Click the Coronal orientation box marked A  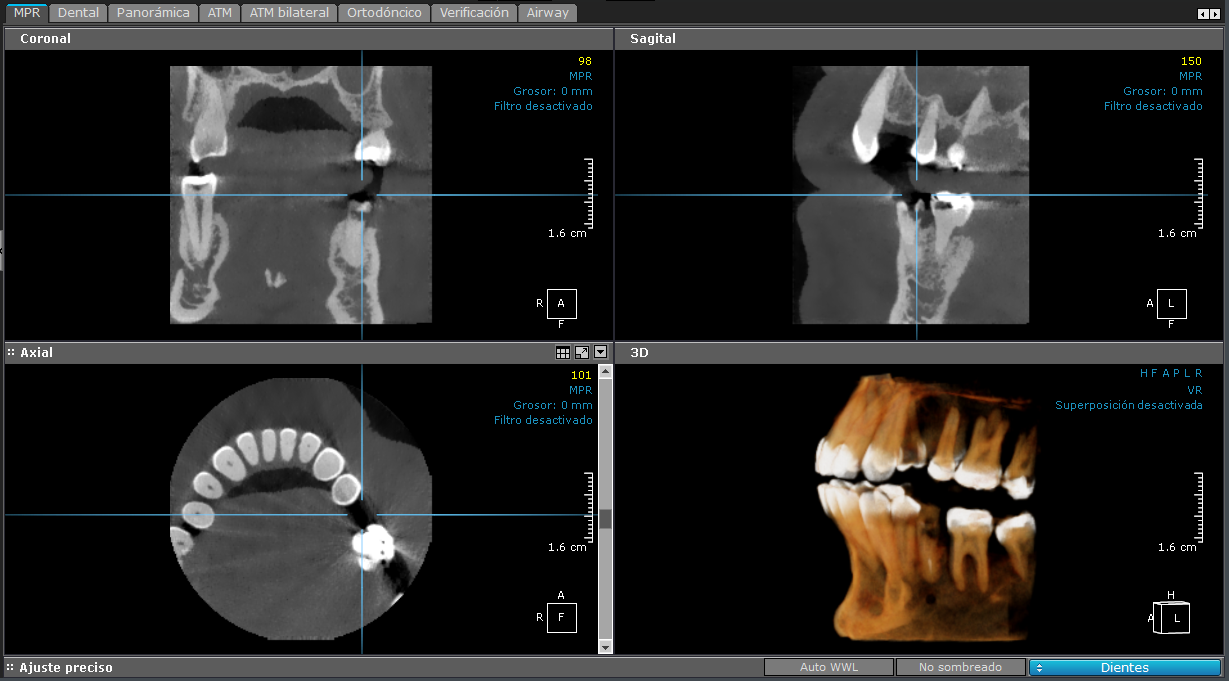(x=561, y=304)
